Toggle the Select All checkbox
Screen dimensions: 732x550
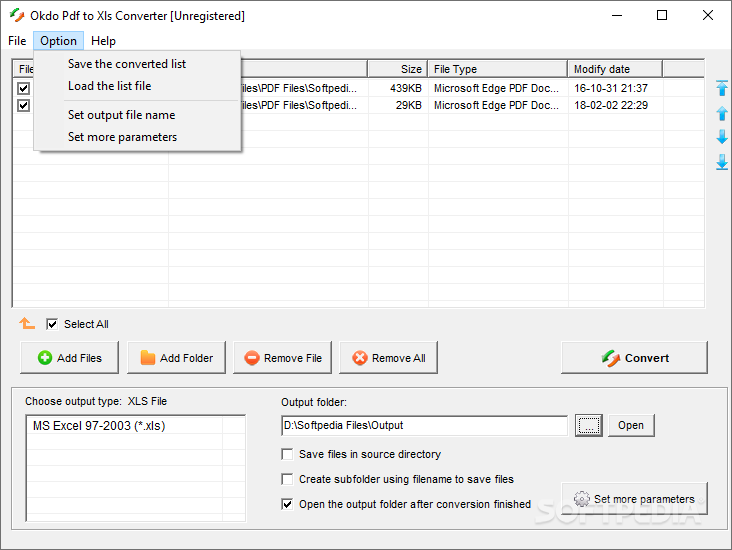click(x=52, y=324)
